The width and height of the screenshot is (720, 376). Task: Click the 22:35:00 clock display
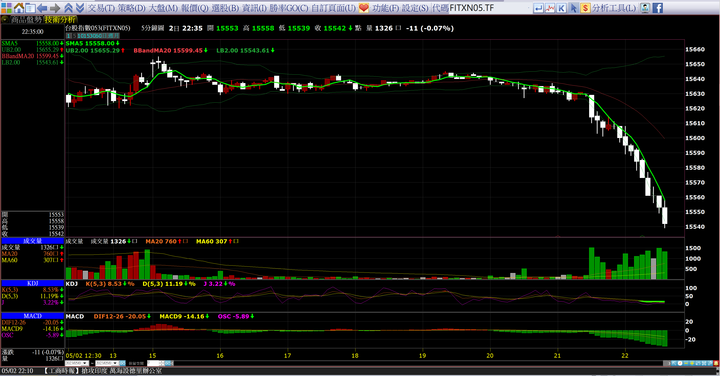[33, 32]
